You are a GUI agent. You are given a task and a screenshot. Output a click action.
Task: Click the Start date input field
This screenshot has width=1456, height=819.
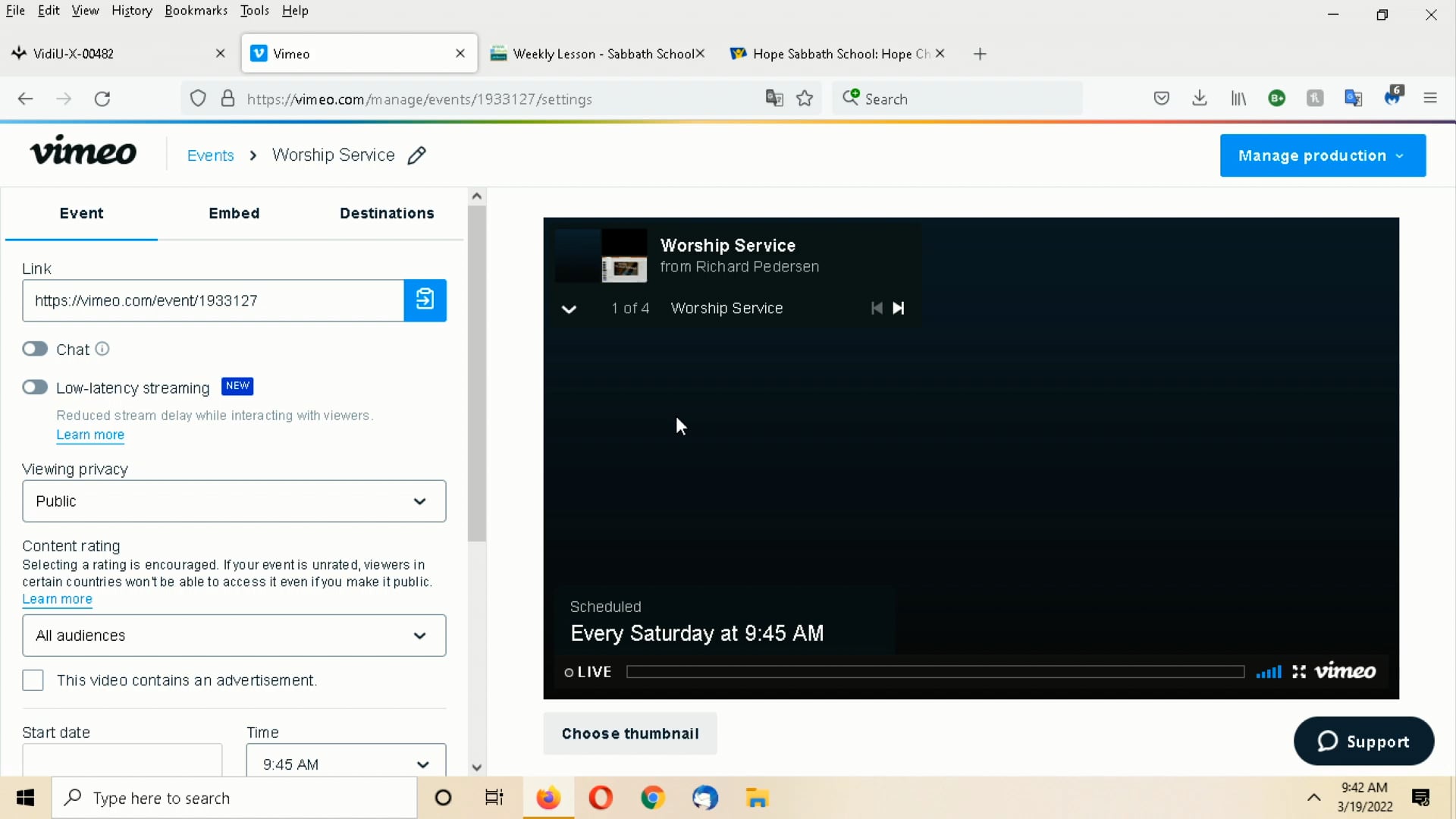pos(122,761)
